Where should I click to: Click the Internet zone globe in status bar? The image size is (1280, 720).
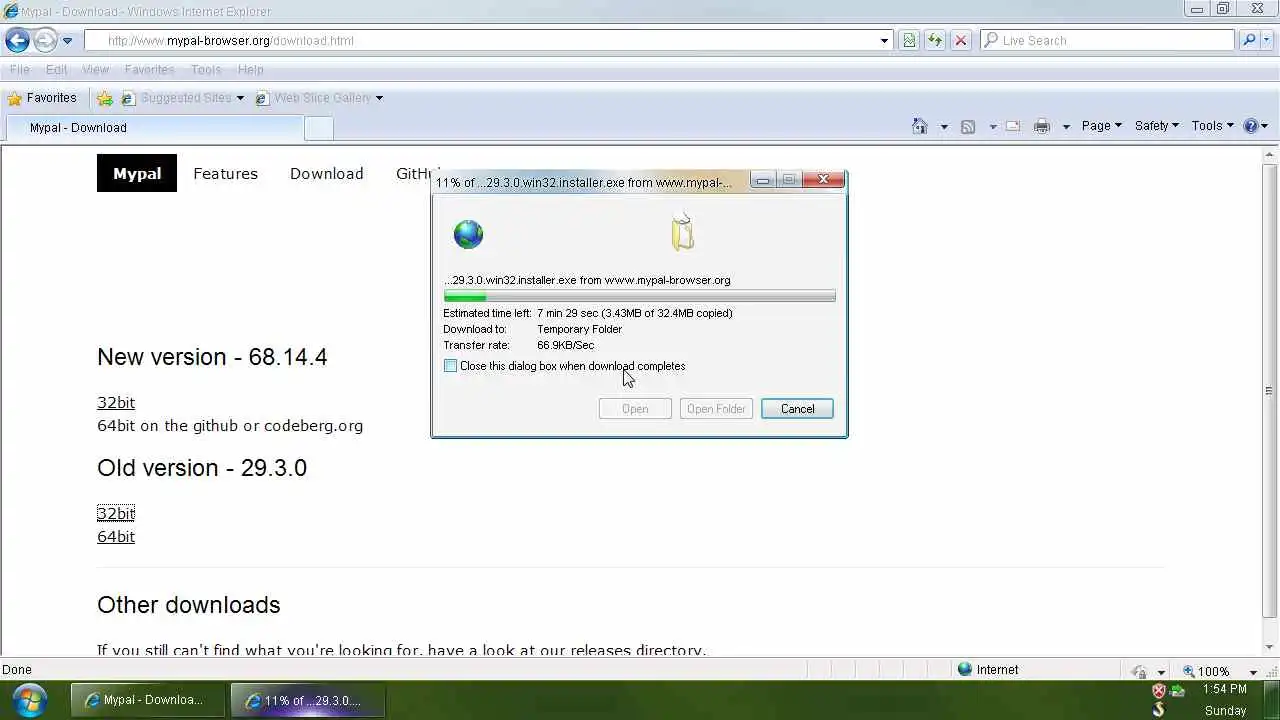coord(965,670)
